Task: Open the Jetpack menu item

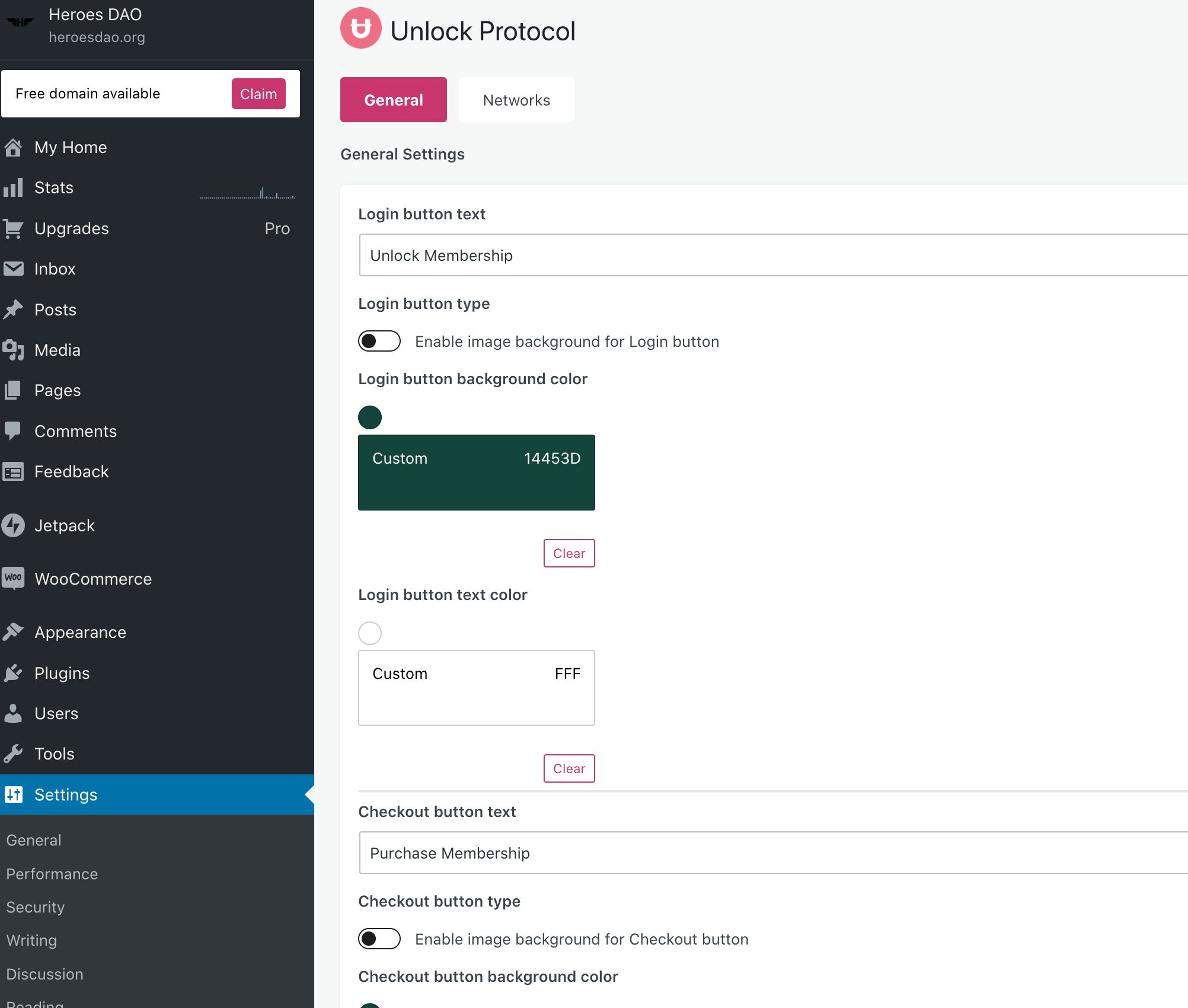Action: (x=157, y=525)
